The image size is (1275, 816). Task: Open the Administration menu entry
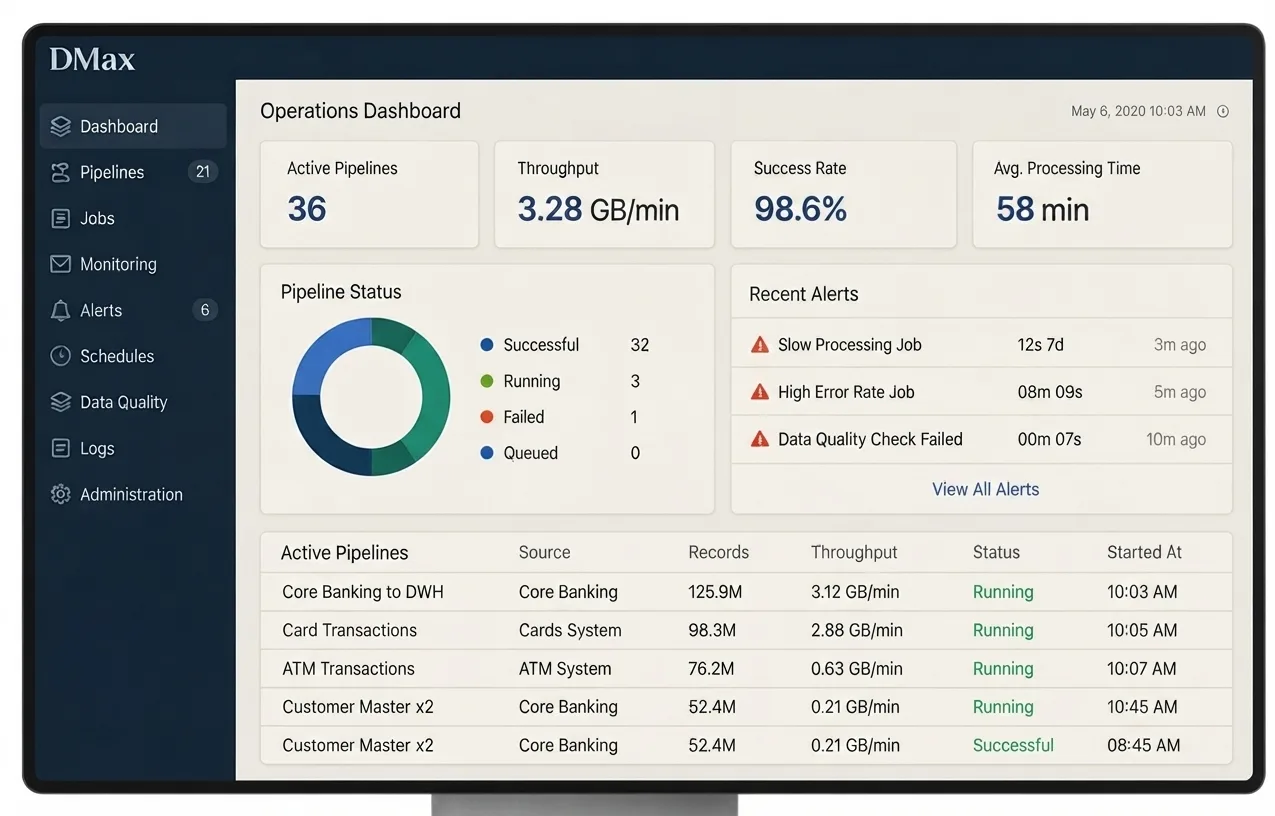click(131, 494)
